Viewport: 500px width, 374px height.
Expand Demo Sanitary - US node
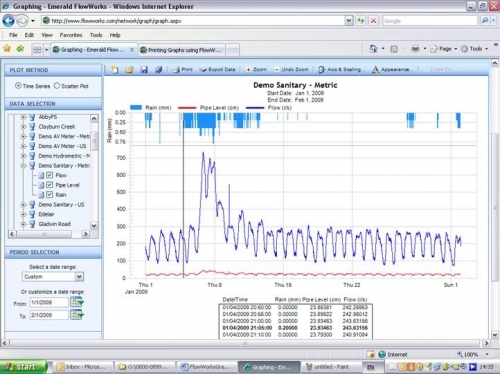click(23, 204)
